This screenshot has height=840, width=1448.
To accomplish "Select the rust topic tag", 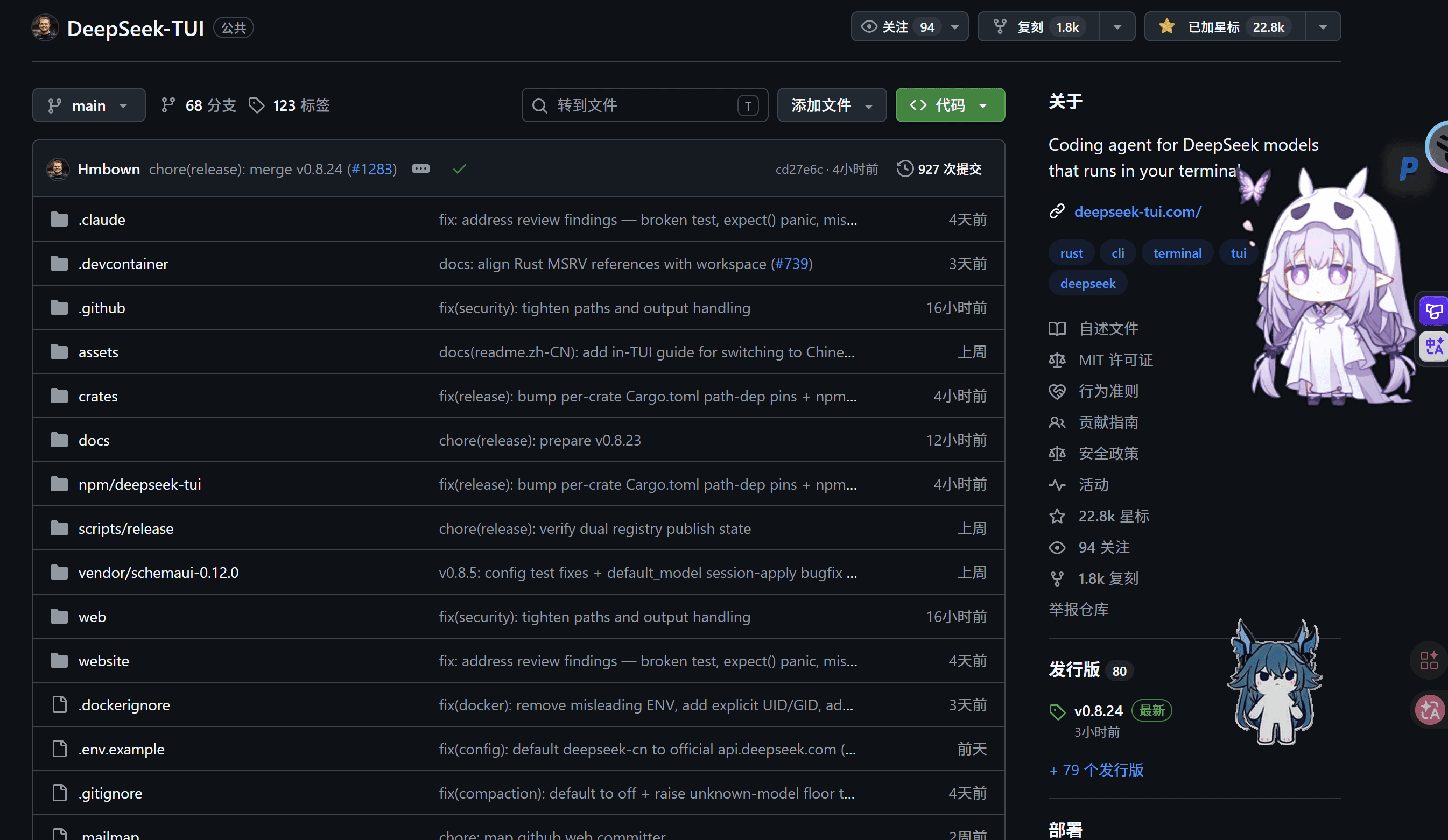I will (x=1071, y=253).
